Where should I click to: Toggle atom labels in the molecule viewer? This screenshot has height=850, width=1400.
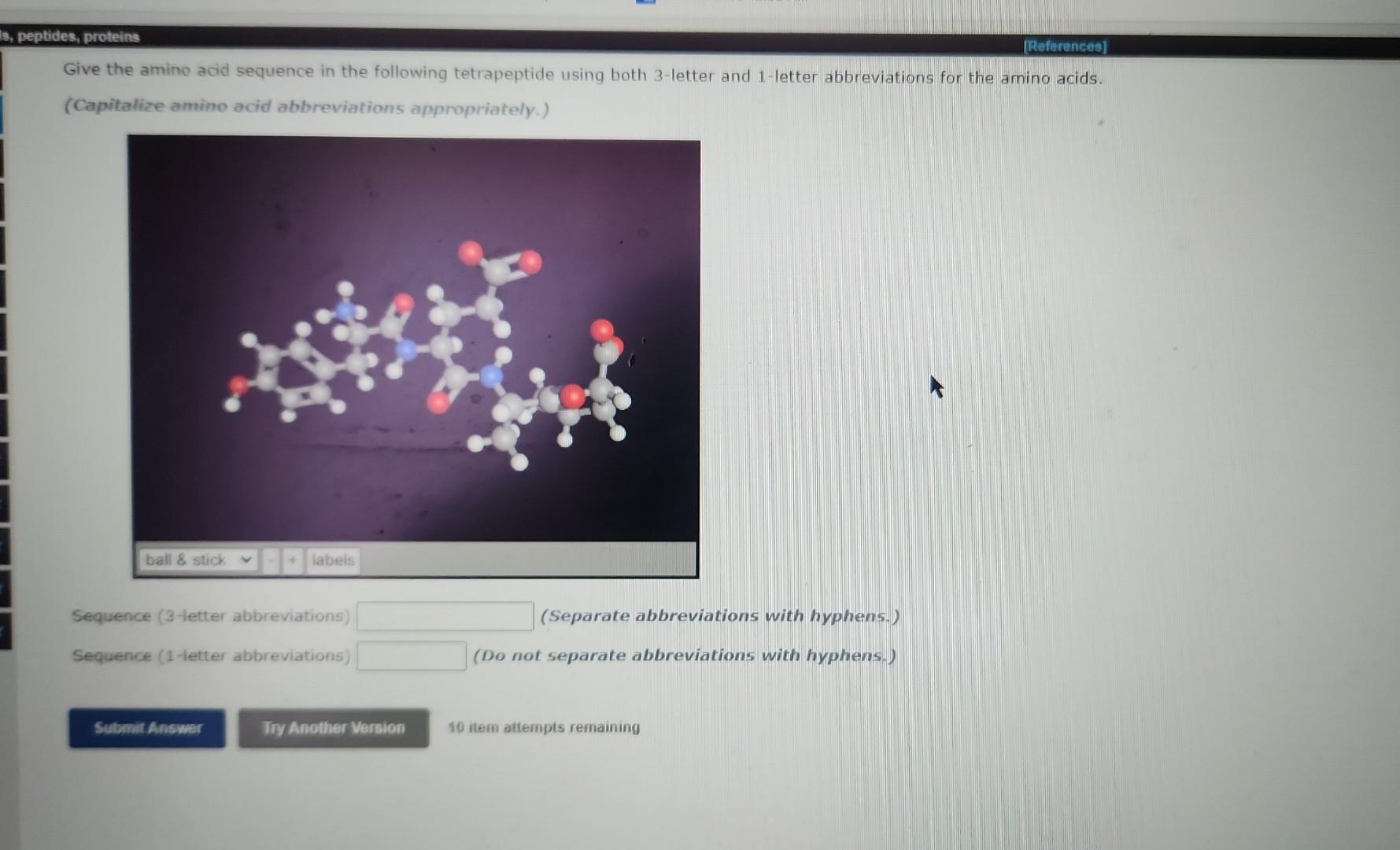click(333, 561)
